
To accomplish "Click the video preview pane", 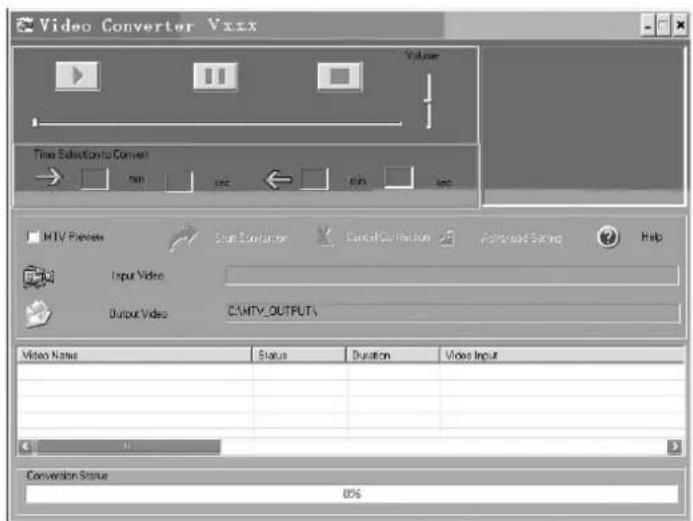I will point(583,125).
